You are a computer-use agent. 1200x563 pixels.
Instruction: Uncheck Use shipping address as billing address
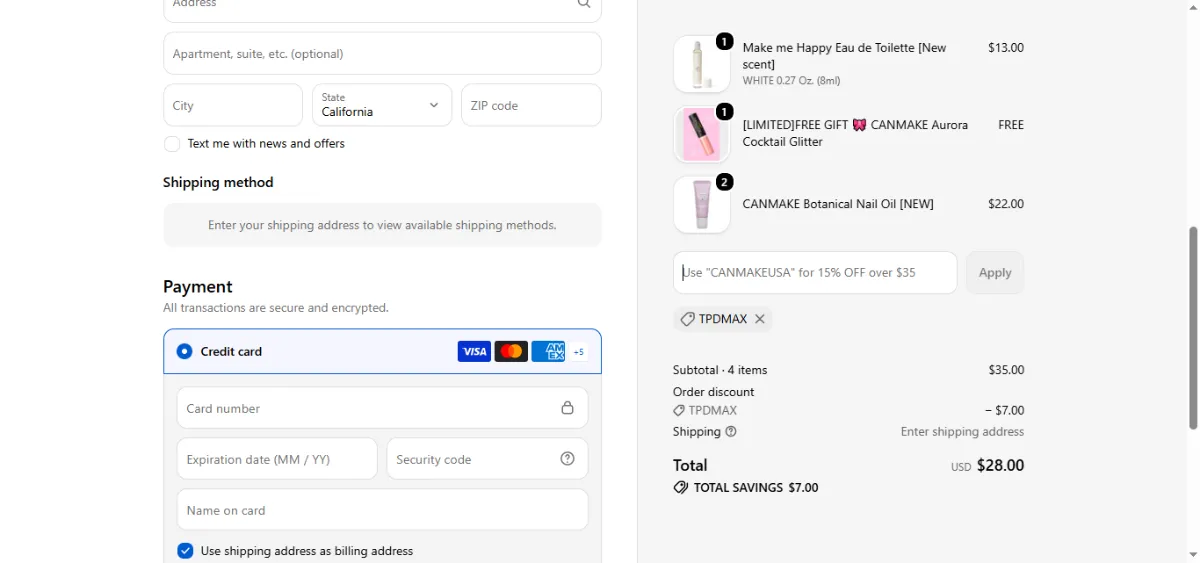coord(185,551)
